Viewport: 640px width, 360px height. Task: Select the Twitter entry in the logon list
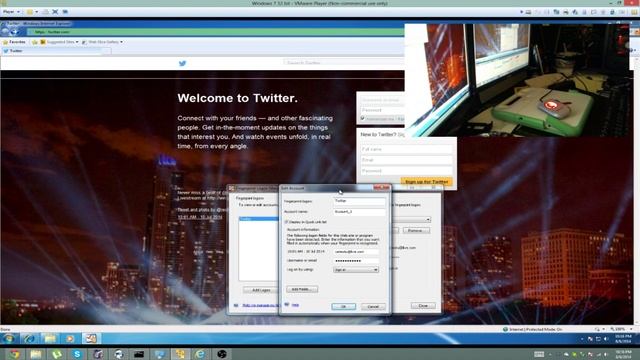(x=258, y=219)
